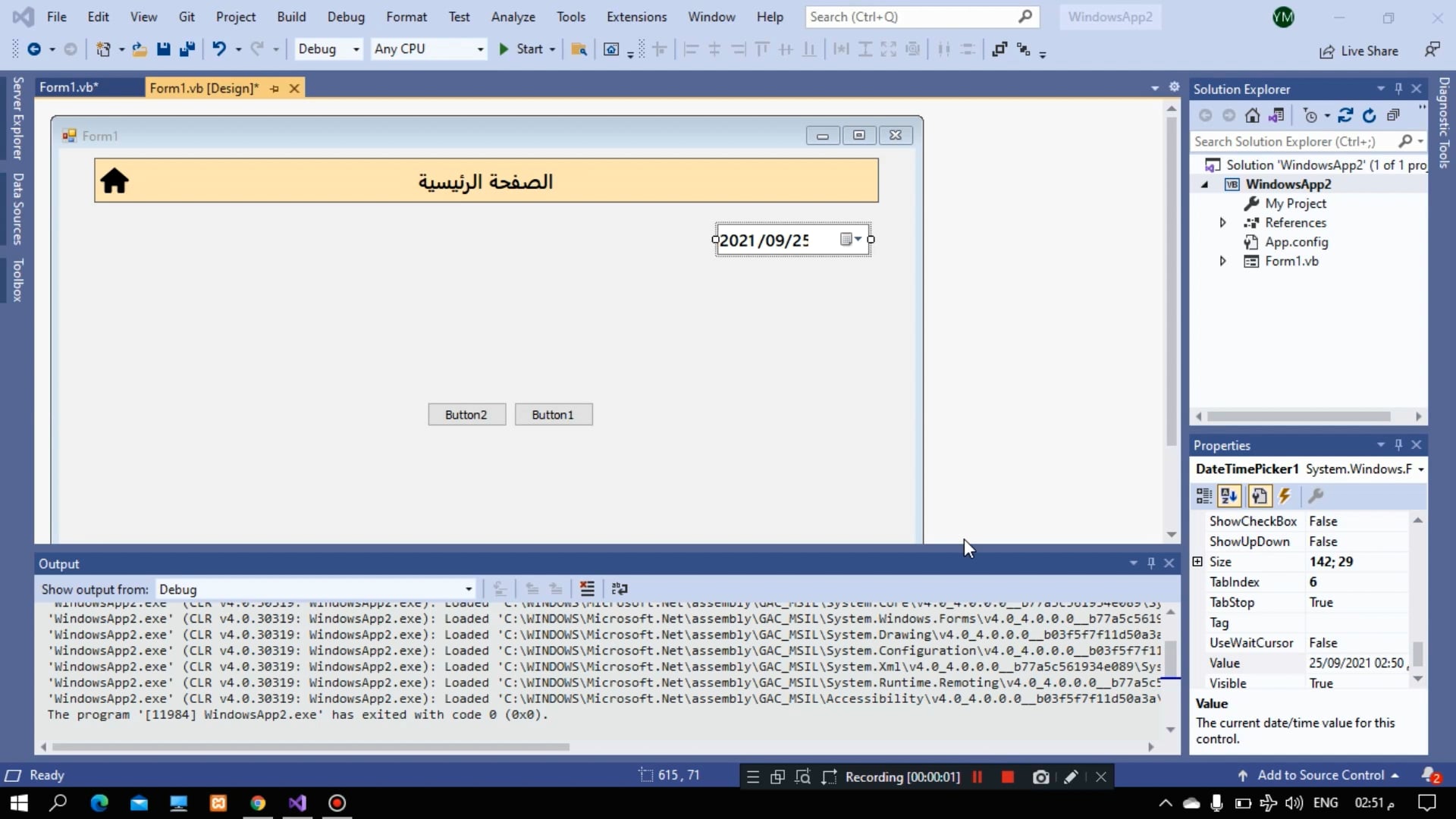Click the Collapse All icon in Solution Explorer

click(x=1393, y=115)
